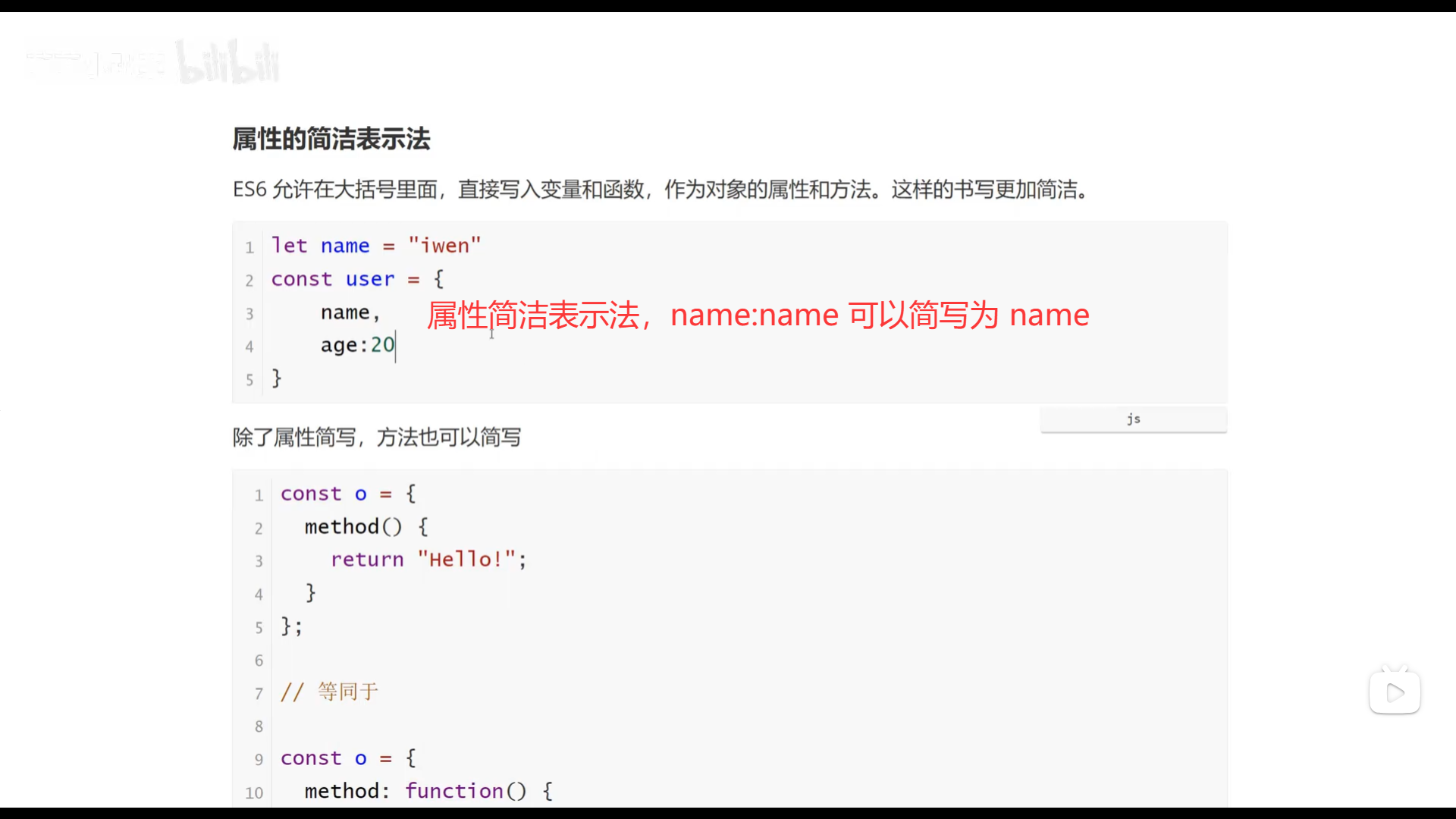Click the return "Hello!" statement
The width and height of the screenshot is (1456, 819).
pyautogui.click(x=428, y=560)
